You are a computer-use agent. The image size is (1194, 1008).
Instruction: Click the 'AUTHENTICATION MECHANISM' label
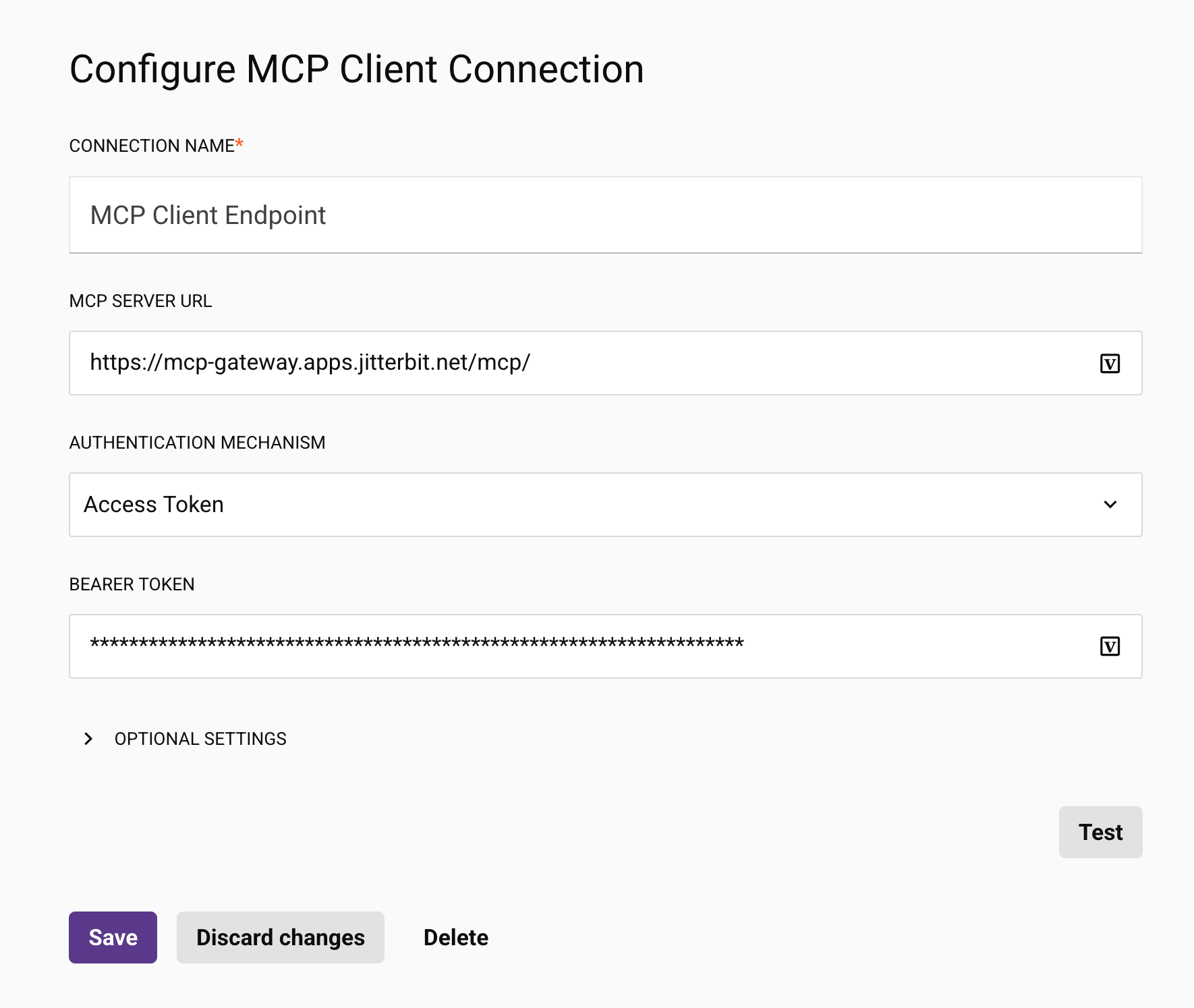pyautogui.click(x=197, y=443)
